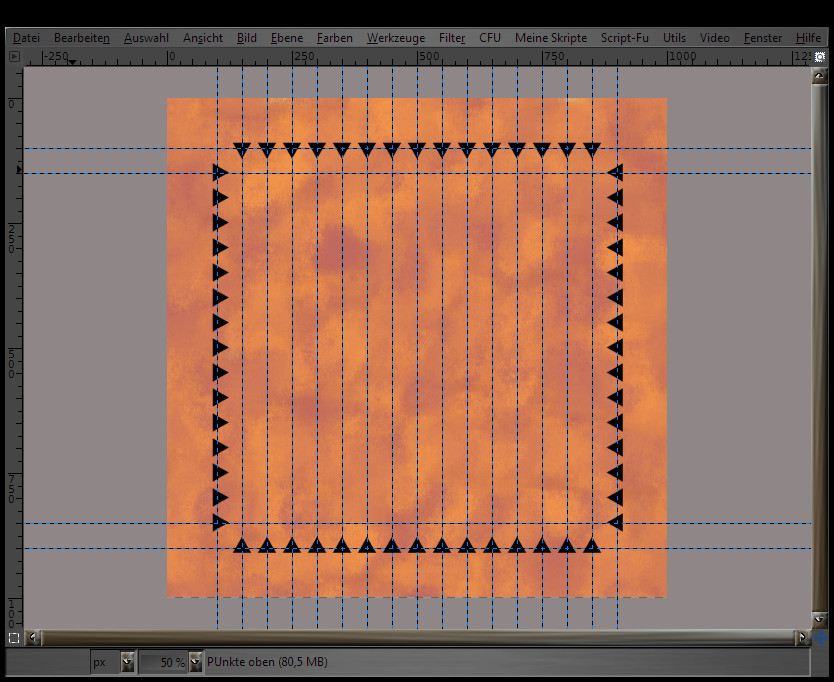Click the horizontal scrollbar left arrow

click(35, 637)
